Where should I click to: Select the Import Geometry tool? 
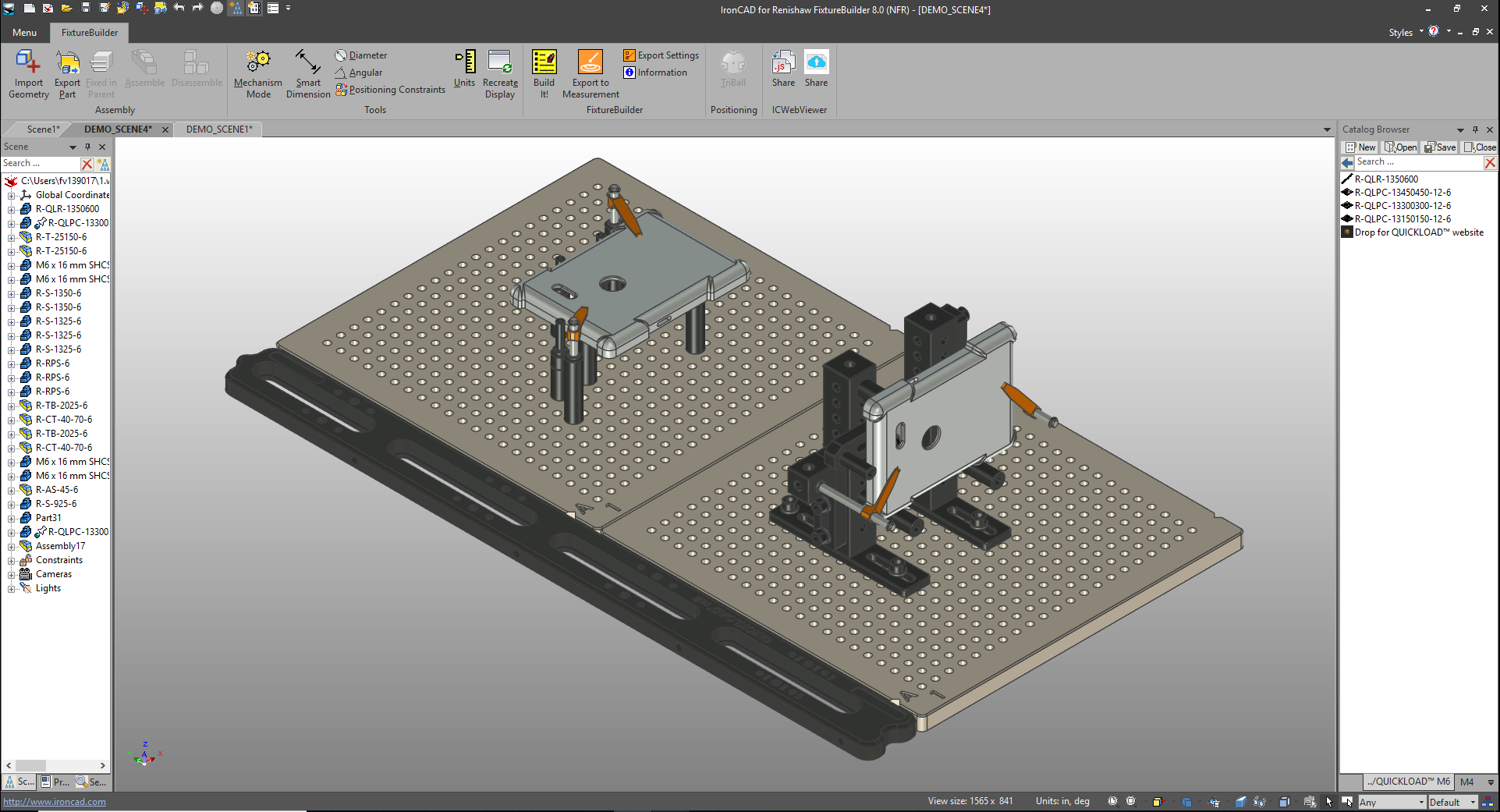(28, 72)
